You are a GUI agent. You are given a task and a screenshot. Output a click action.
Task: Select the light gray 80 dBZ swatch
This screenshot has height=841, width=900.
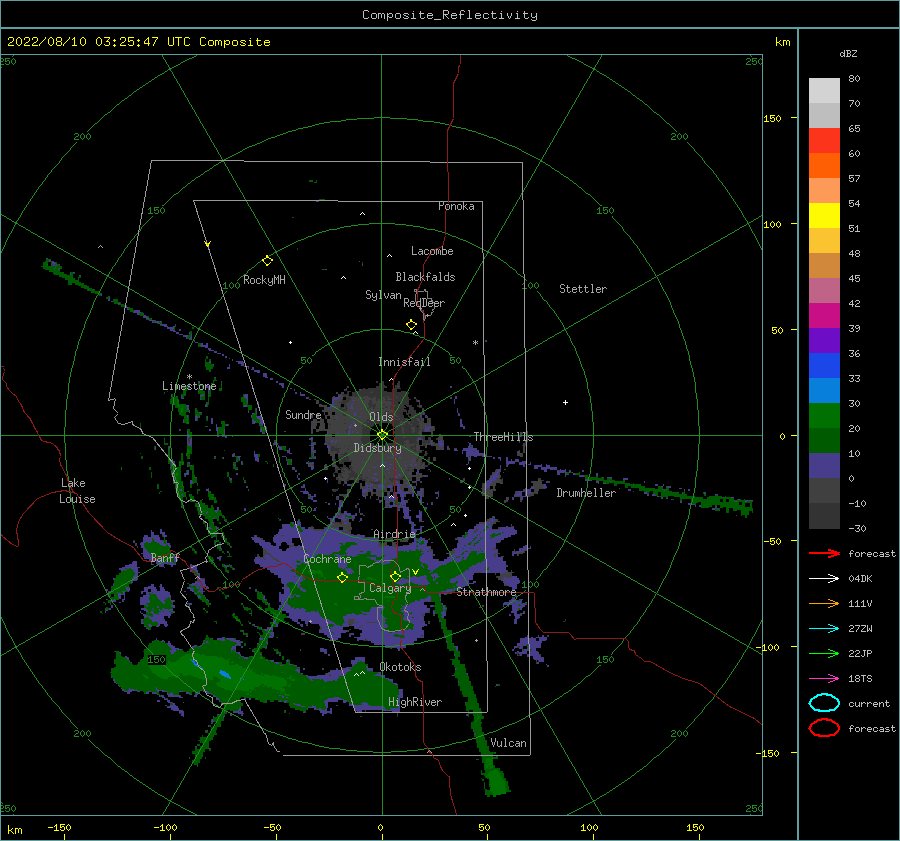[824, 91]
